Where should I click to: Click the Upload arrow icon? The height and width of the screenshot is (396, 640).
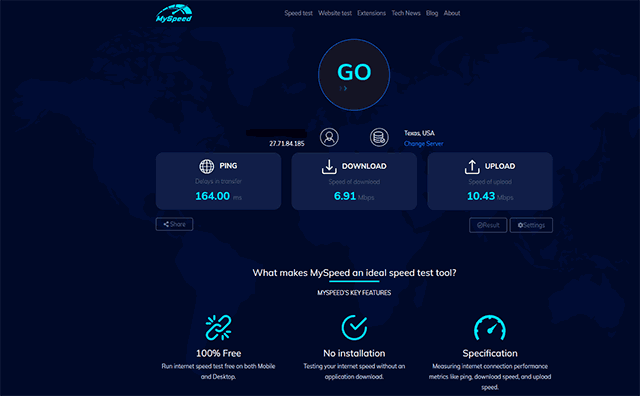pyautogui.click(x=472, y=167)
